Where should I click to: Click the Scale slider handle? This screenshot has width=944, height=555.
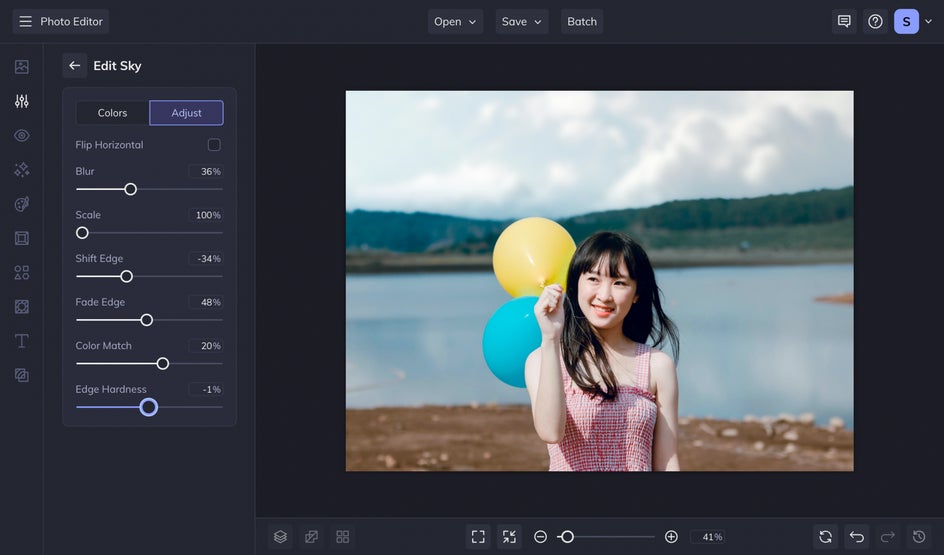(82, 232)
